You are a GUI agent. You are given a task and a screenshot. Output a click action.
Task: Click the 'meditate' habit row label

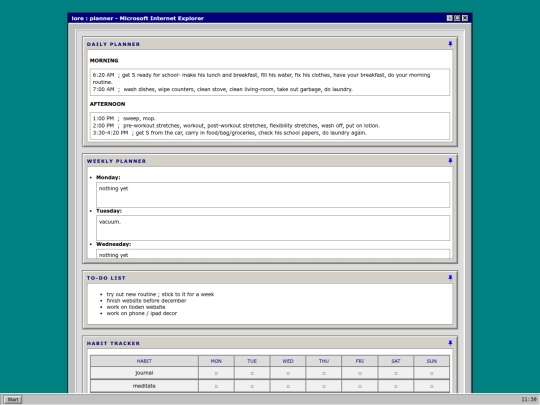click(x=144, y=386)
